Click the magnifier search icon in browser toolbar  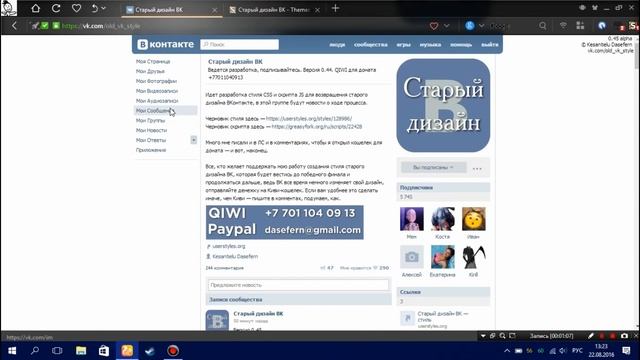[542, 26]
